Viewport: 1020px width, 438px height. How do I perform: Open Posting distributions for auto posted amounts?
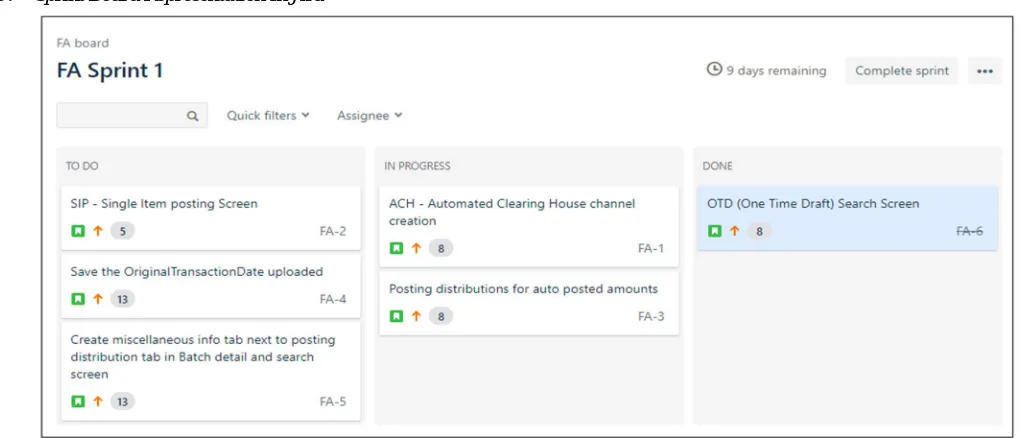click(x=529, y=303)
